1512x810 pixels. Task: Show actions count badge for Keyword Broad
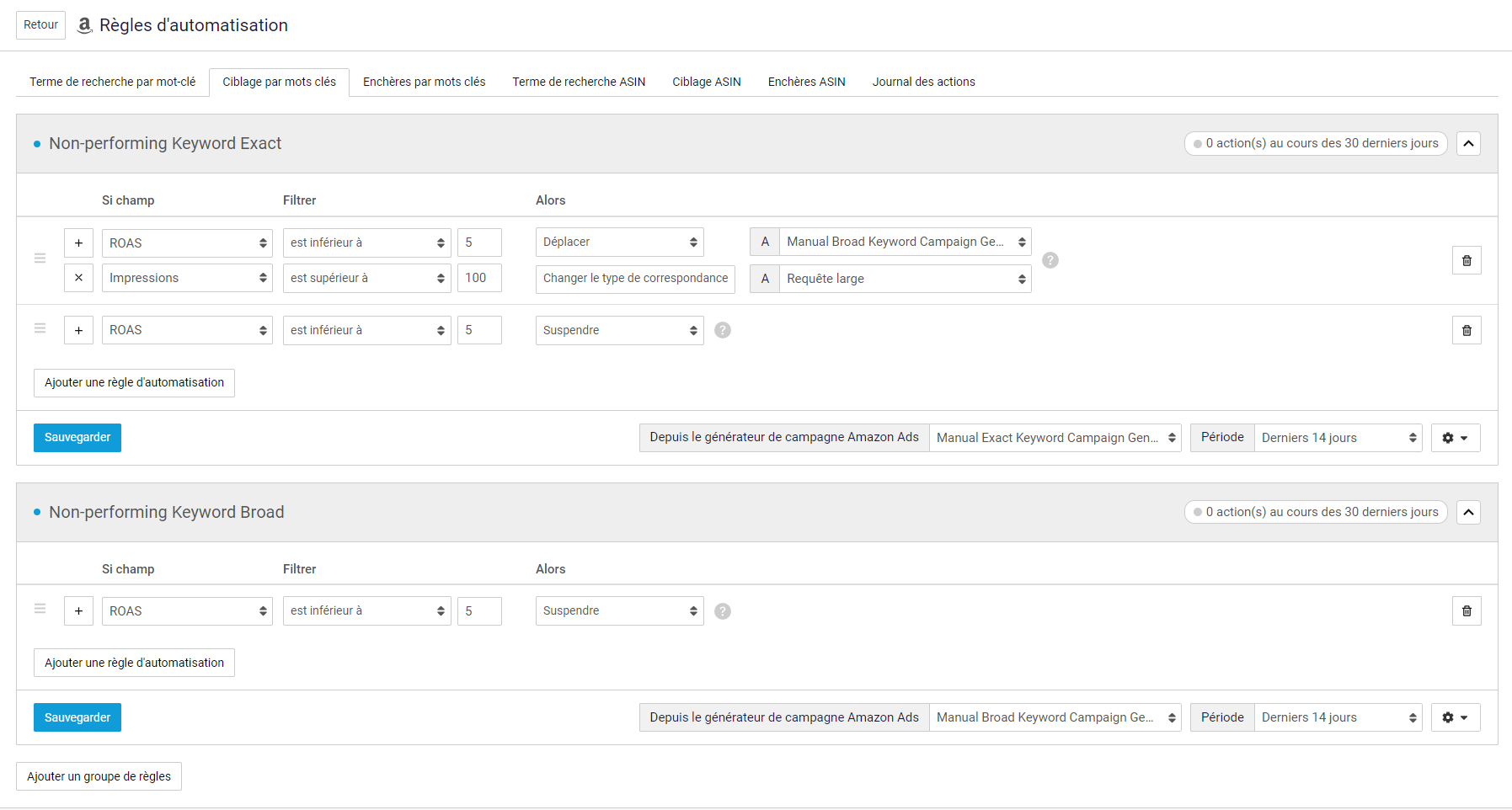[x=1316, y=512]
